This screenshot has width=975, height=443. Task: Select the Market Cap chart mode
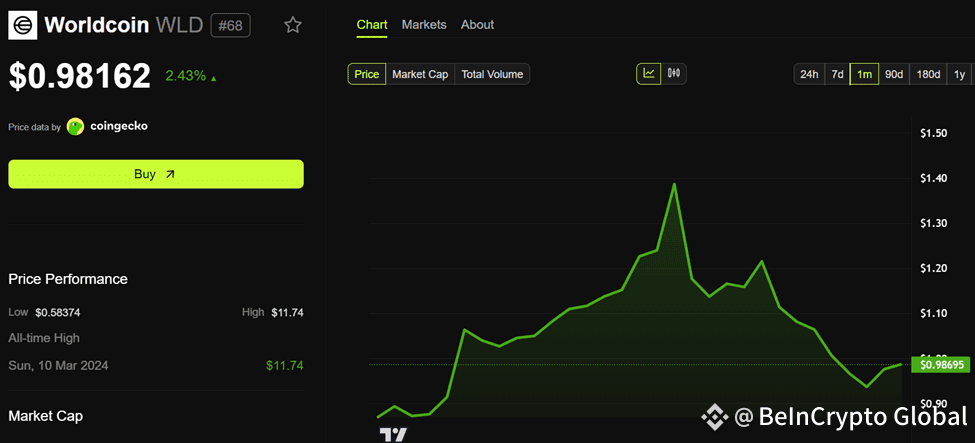coord(420,74)
